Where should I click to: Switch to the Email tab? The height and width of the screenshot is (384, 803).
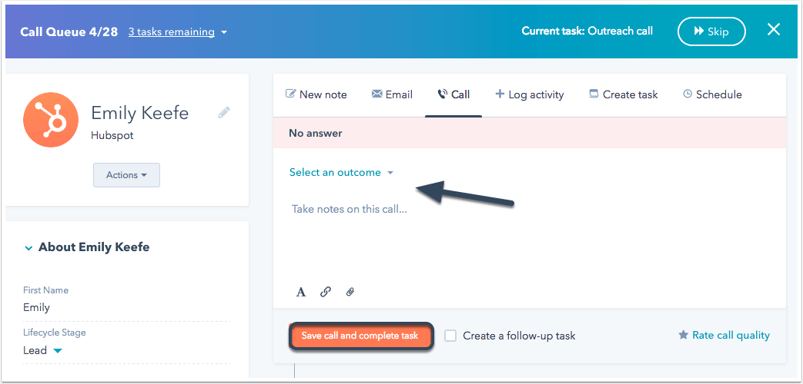392,95
